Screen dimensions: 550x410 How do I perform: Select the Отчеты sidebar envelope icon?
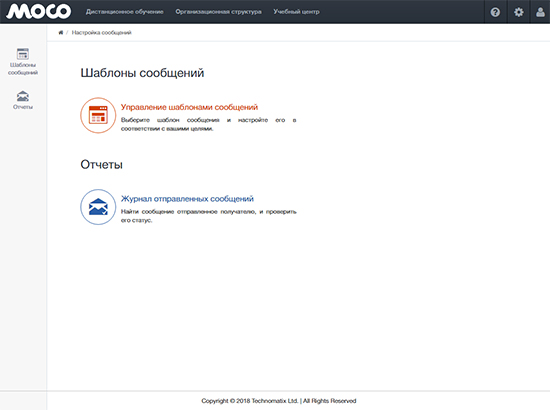click(23, 96)
